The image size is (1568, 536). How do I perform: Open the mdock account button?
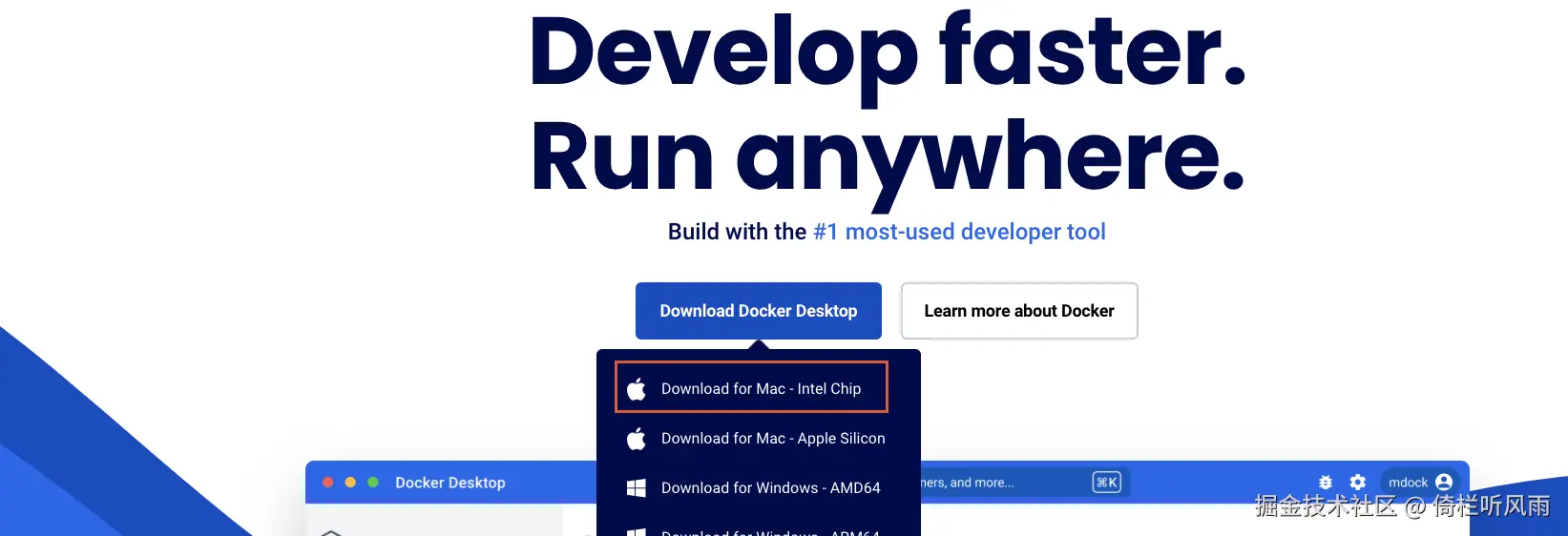coord(1420,483)
